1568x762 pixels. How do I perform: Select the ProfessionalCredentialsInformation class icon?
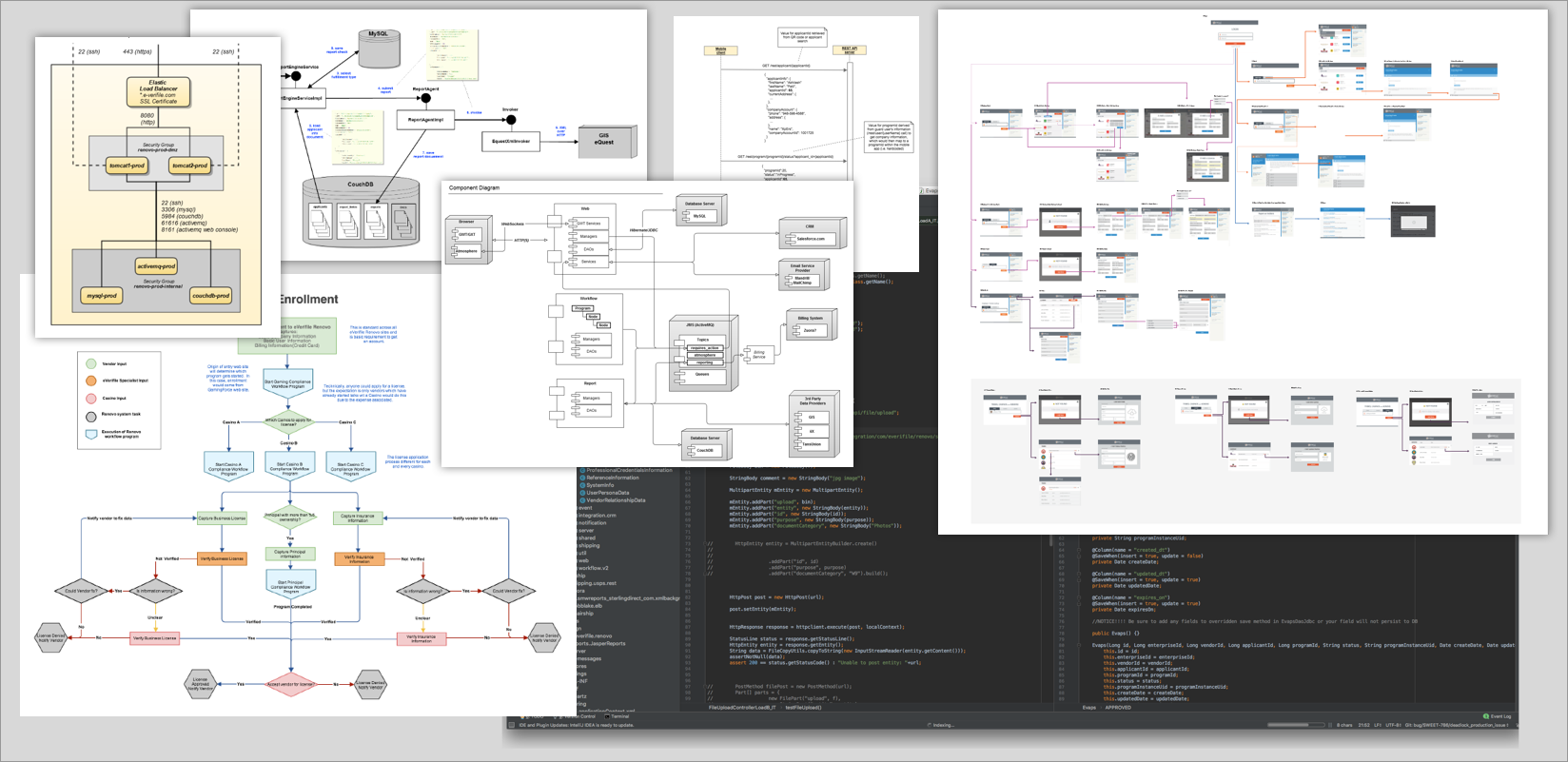click(582, 470)
